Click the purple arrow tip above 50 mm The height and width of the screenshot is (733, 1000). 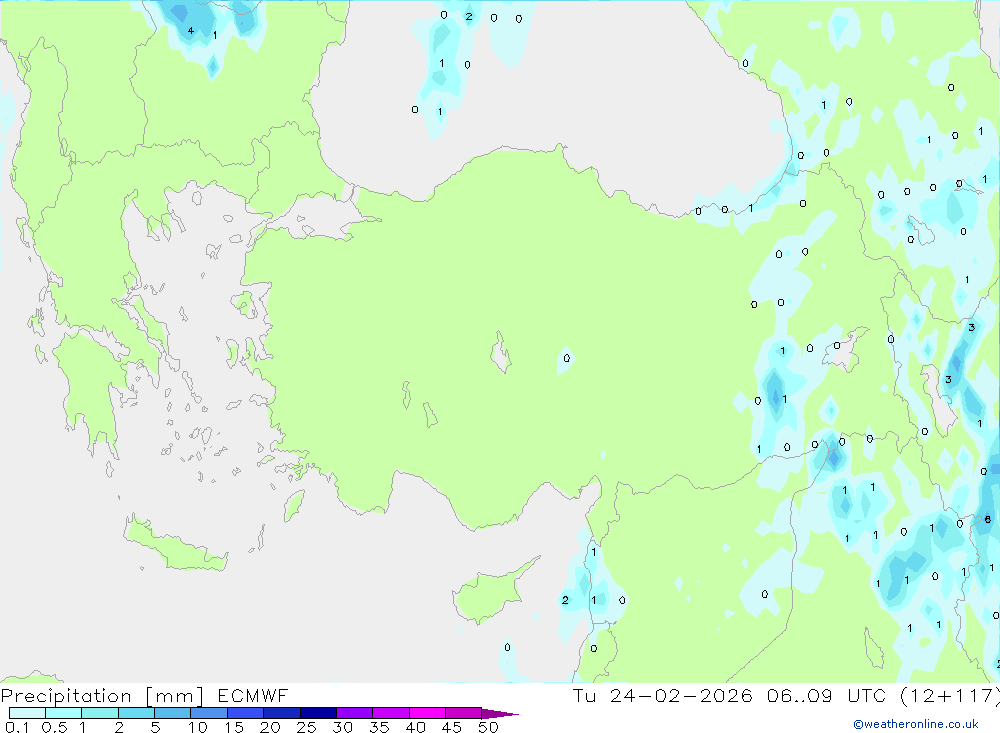point(500,714)
